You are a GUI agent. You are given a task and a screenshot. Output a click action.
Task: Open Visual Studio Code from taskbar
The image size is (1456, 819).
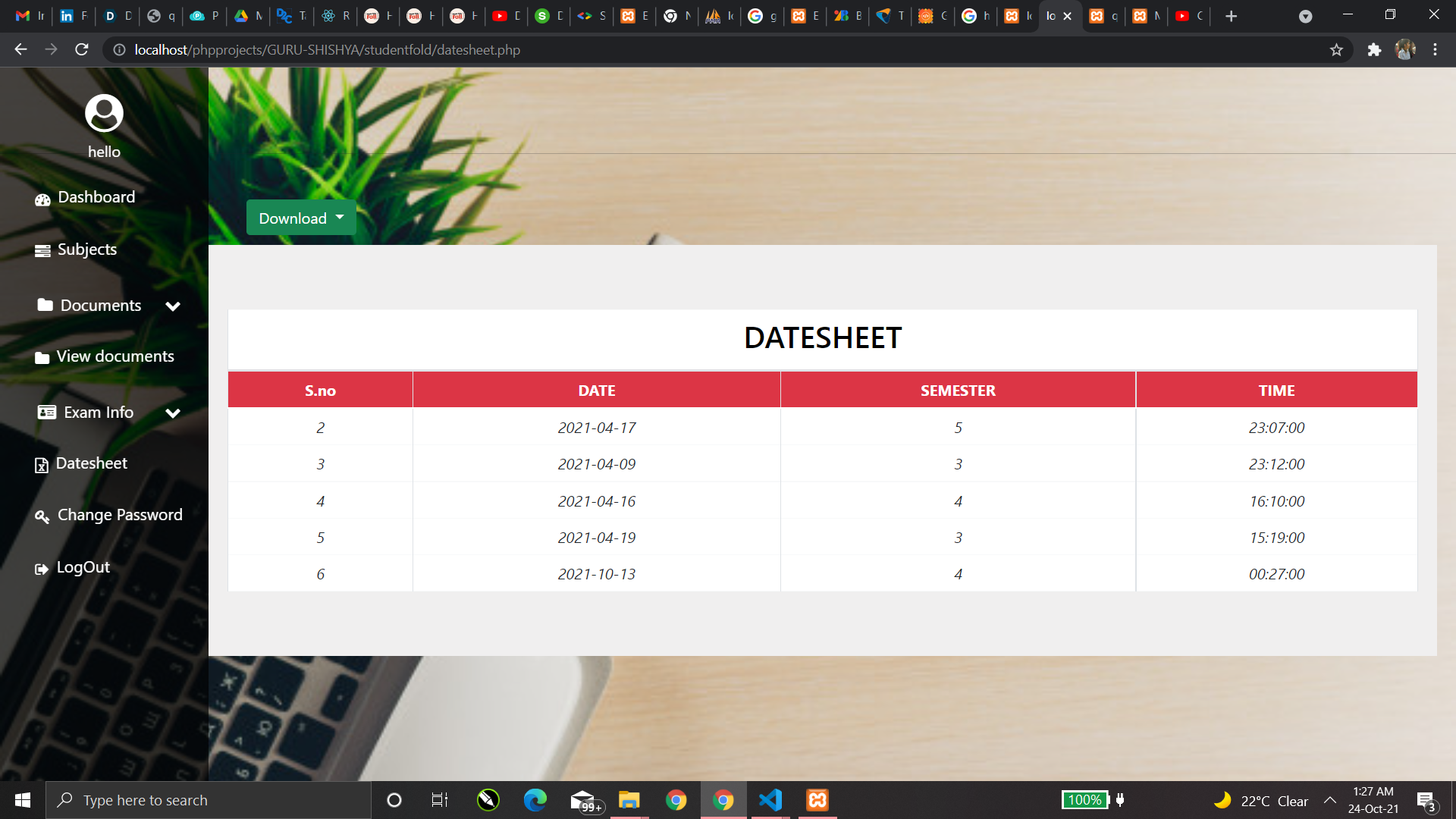tap(770, 800)
